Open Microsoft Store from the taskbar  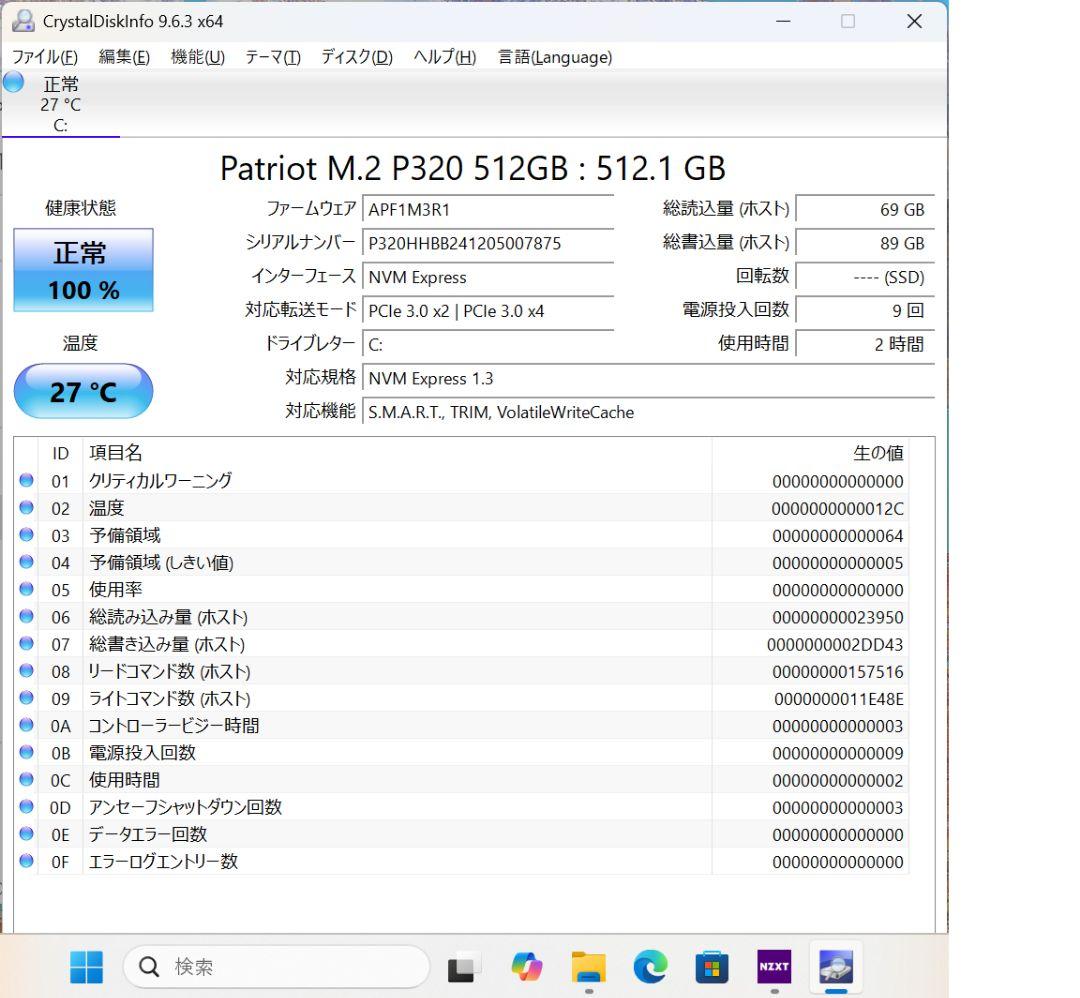[x=711, y=967]
